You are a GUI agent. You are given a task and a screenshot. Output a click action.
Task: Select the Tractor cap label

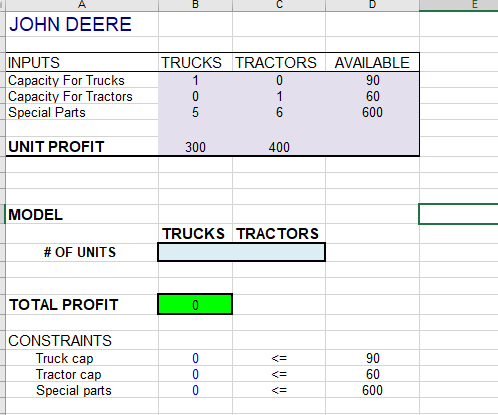click(x=68, y=374)
